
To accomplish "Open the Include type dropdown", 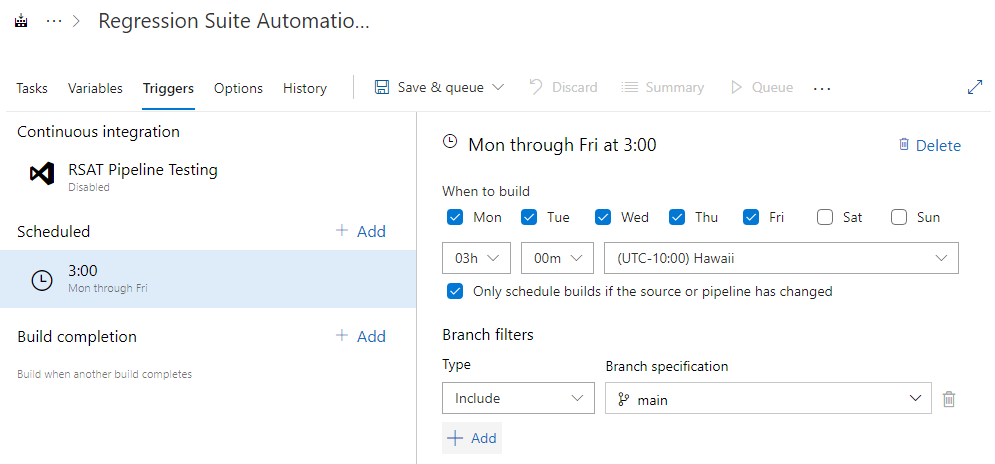I will click(518, 398).
